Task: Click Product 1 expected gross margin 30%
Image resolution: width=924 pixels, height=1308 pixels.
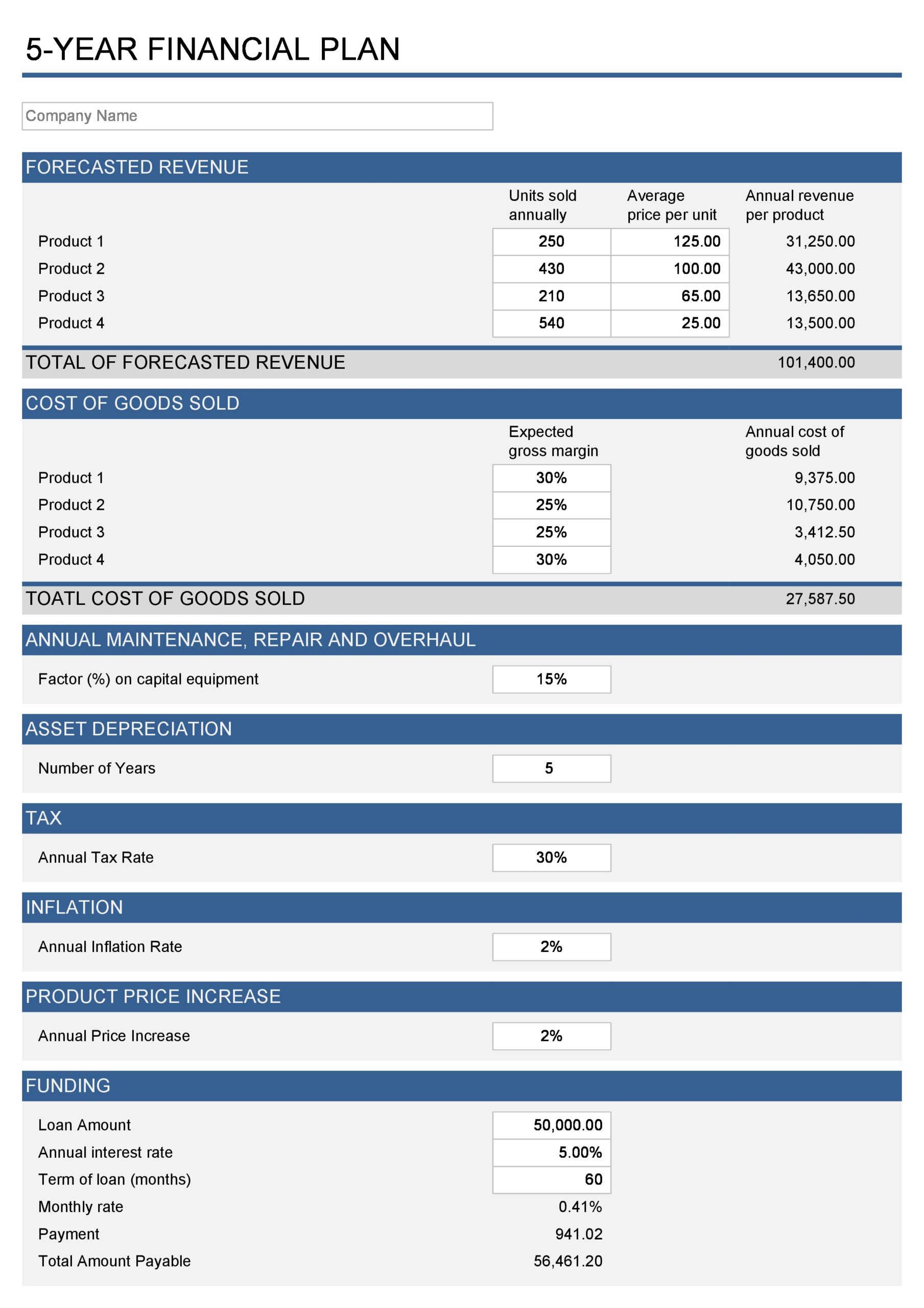Action: pos(552,478)
